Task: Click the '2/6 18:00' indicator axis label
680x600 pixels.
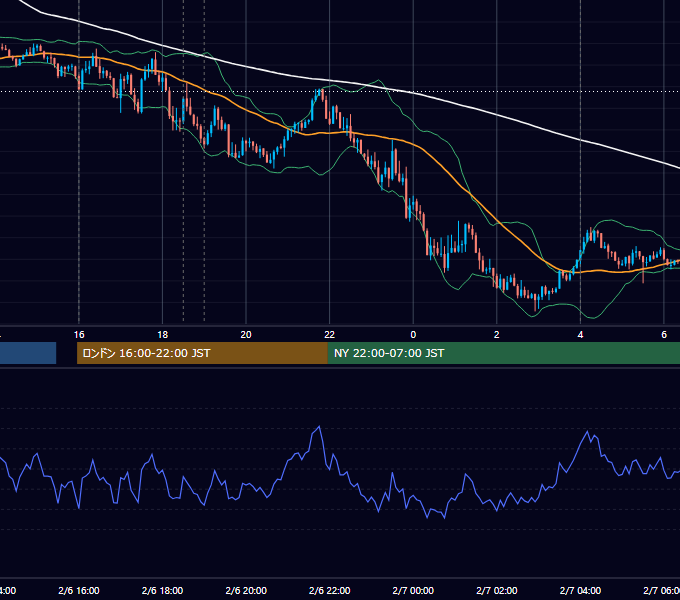Action: point(163,590)
